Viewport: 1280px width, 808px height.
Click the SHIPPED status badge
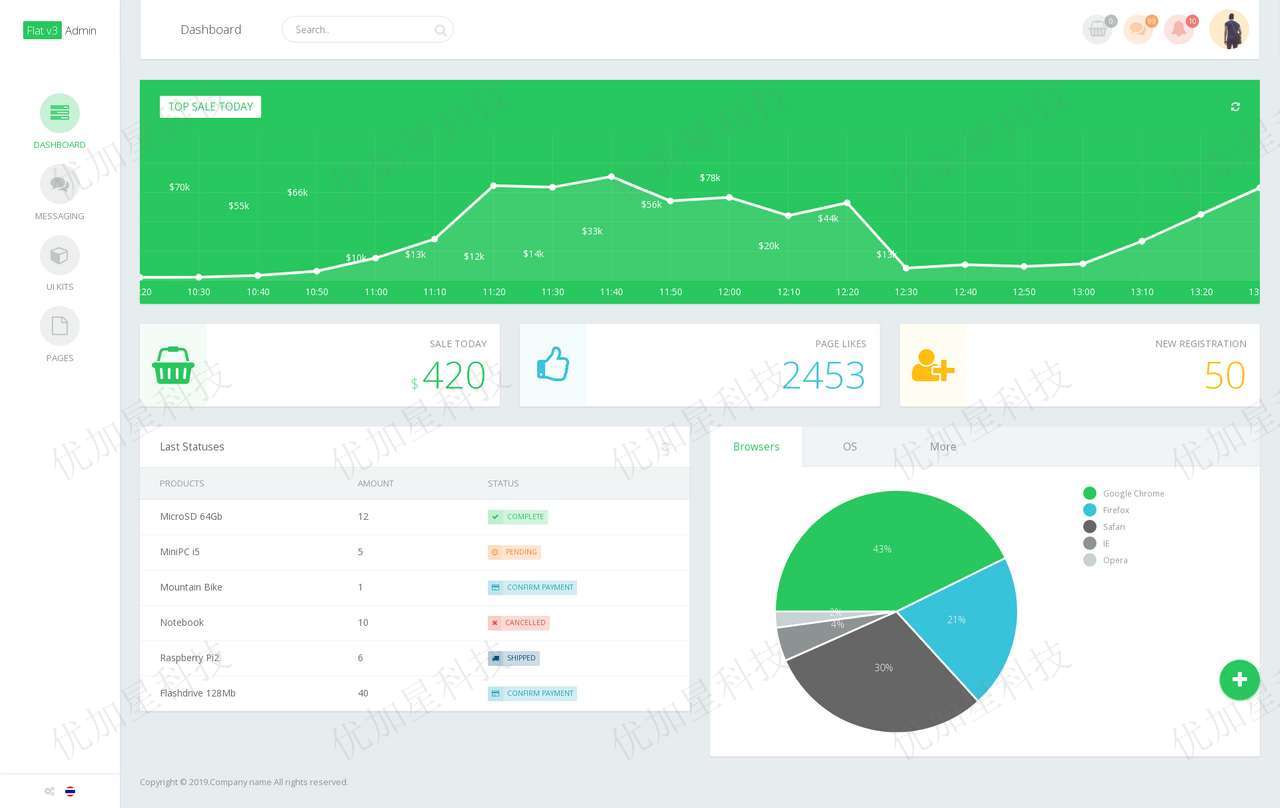pyautogui.click(x=514, y=658)
